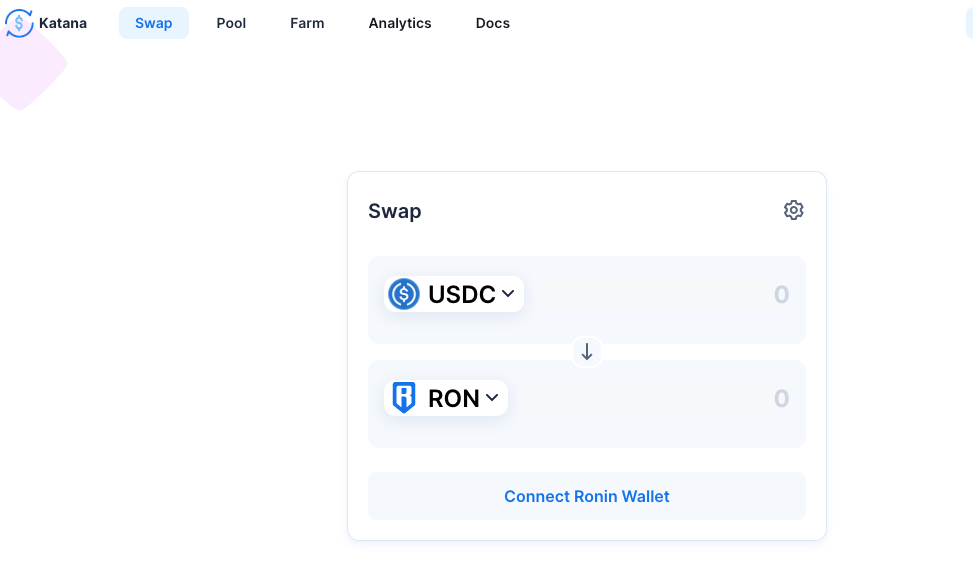Connect Ronin Wallet button

pyautogui.click(x=586, y=496)
